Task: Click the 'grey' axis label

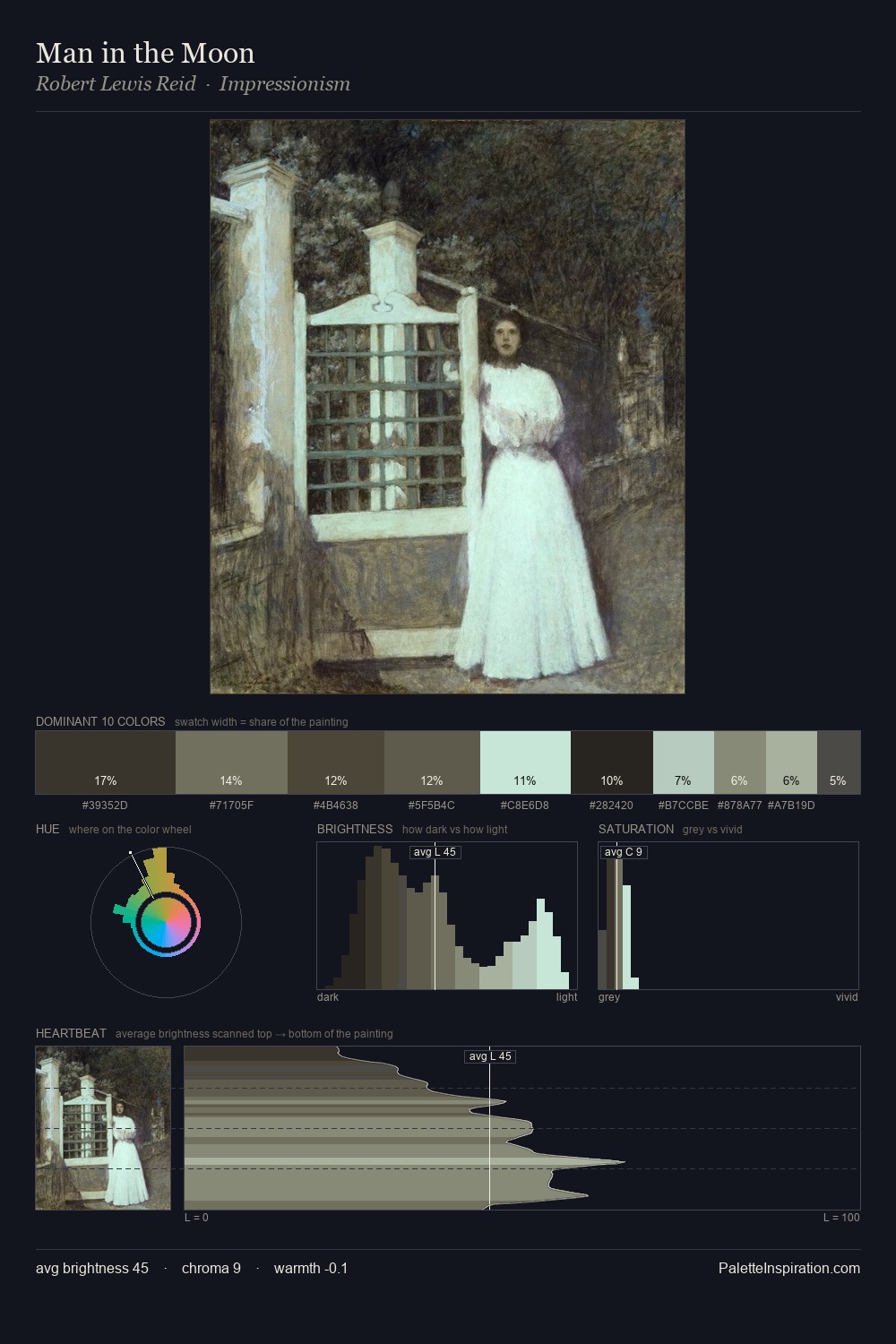Action: click(609, 997)
